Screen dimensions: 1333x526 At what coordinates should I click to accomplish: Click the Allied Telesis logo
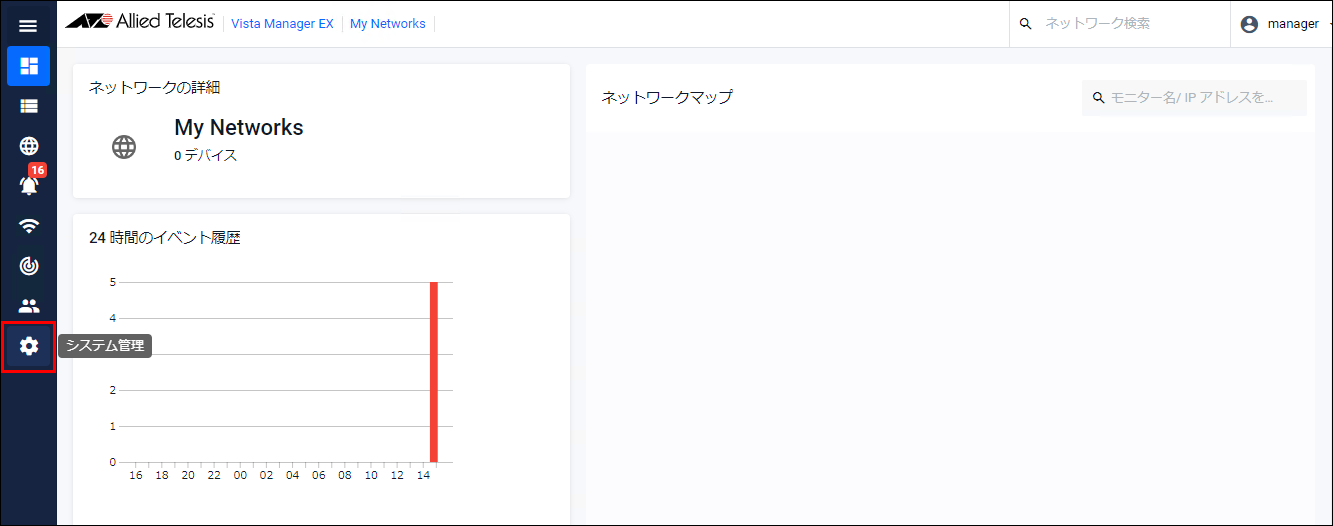coord(139,22)
